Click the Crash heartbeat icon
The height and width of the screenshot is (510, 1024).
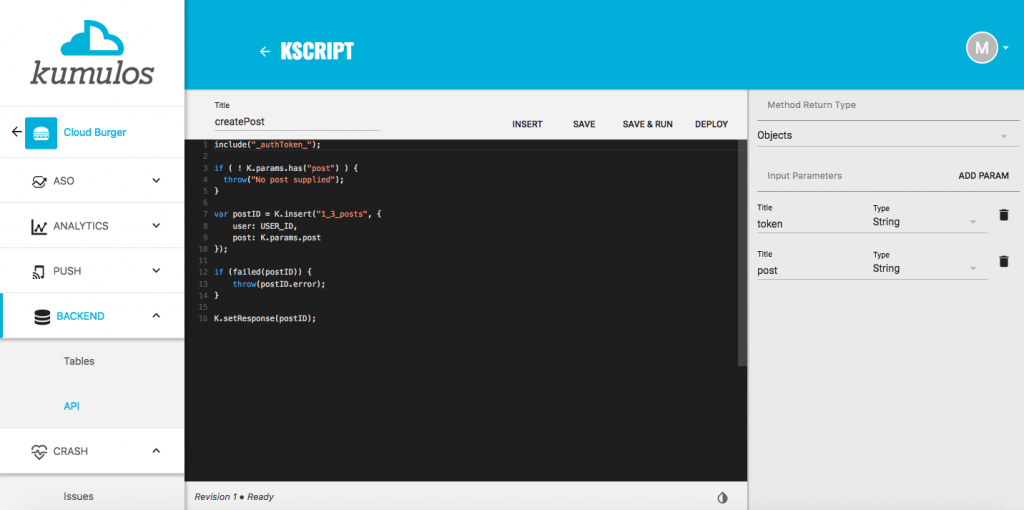point(39,452)
